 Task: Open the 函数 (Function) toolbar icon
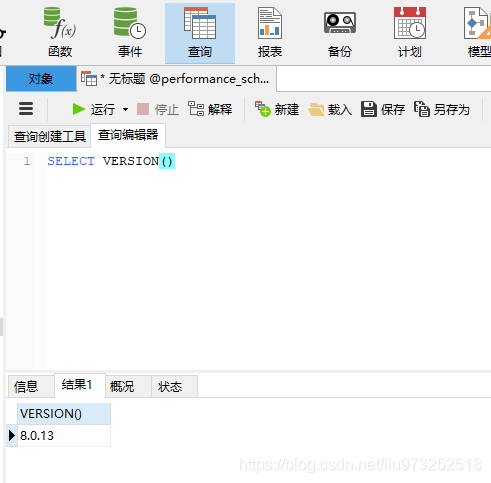click(60, 33)
